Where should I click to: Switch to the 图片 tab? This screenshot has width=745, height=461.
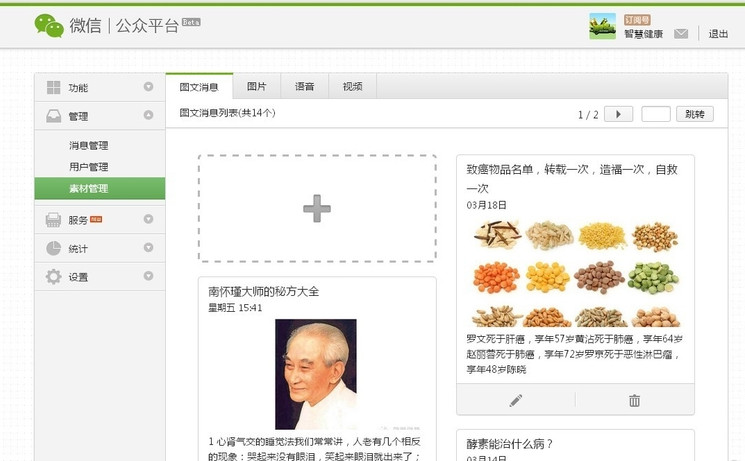[257, 86]
